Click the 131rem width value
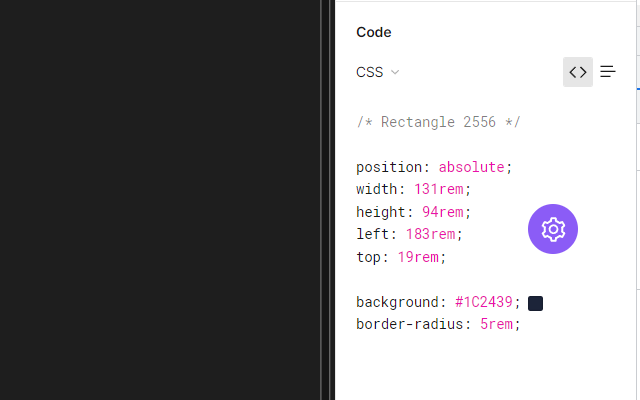 tap(438, 189)
